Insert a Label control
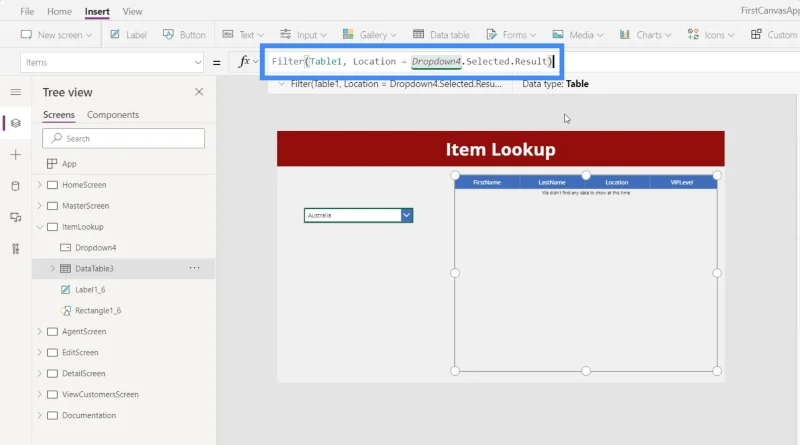This screenshot has height=445, width=800. (129, 35)
